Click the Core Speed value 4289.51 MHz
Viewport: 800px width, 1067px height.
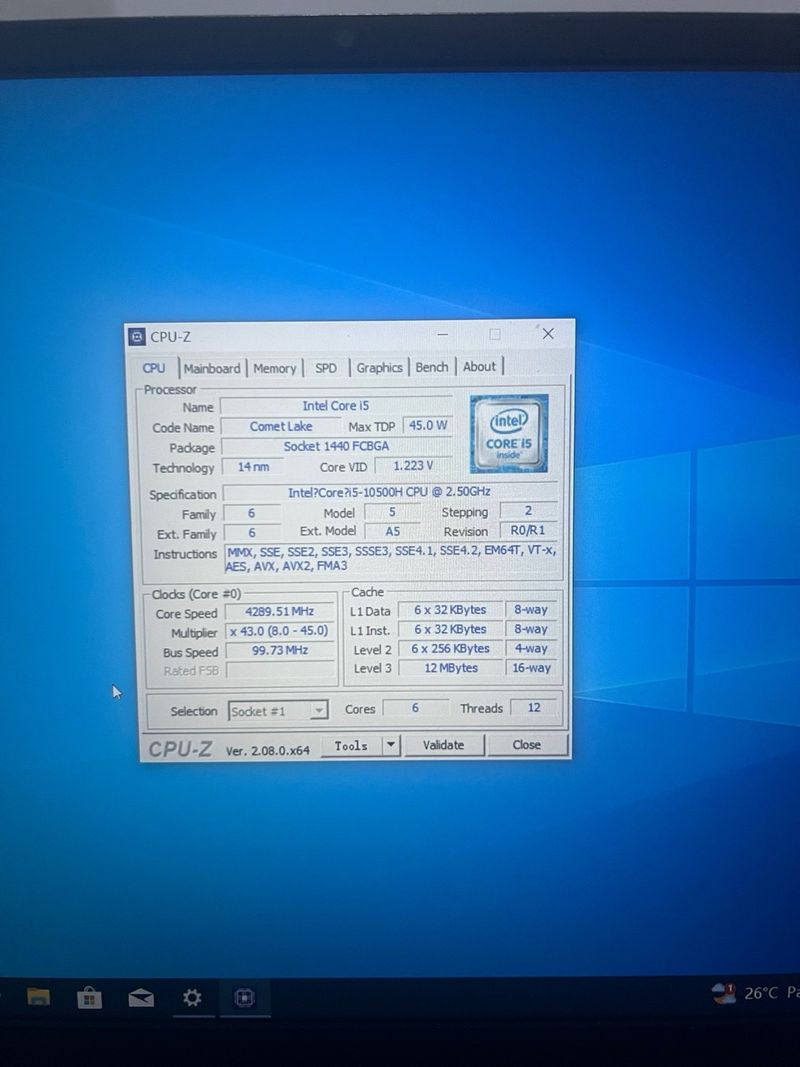280,612
